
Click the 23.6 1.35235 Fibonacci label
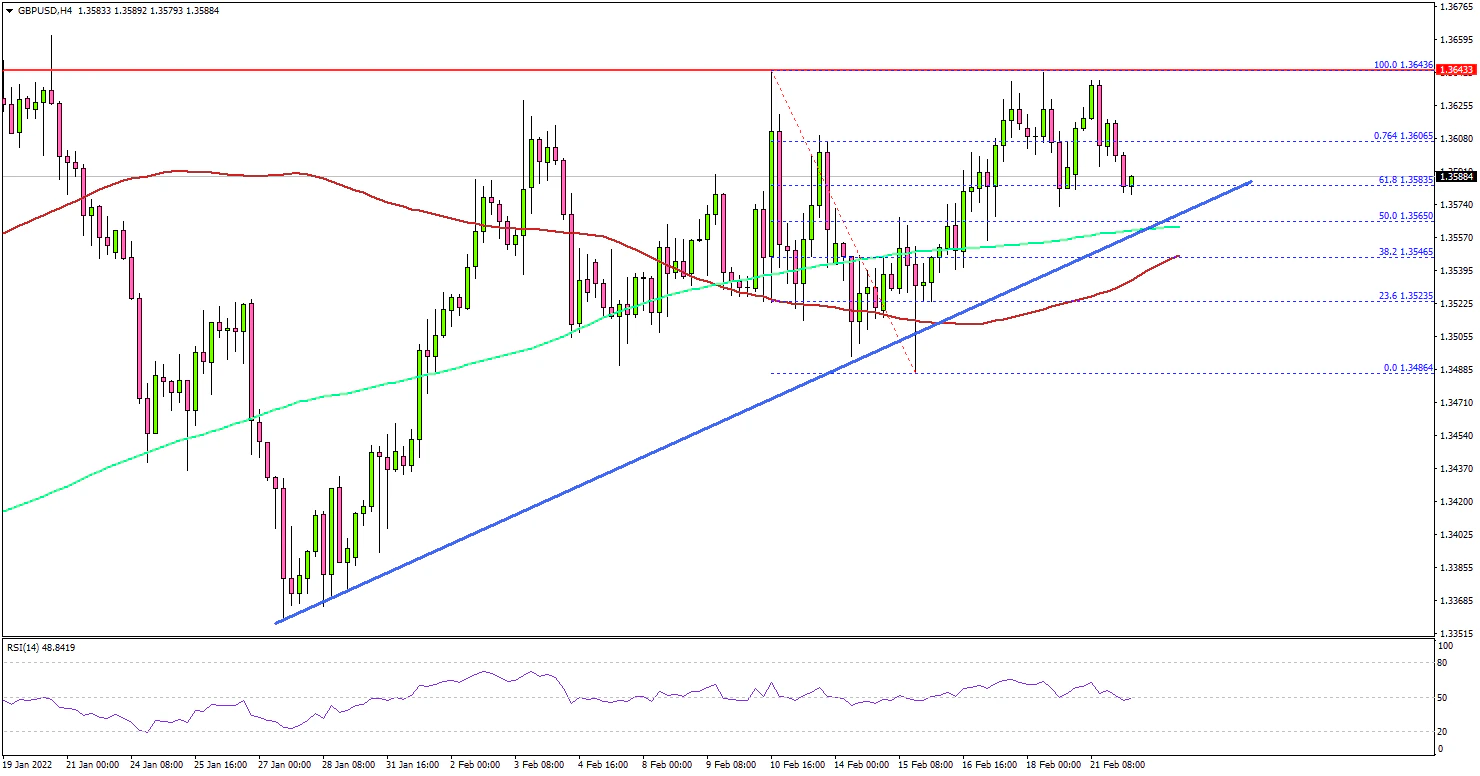(1404, 295)
